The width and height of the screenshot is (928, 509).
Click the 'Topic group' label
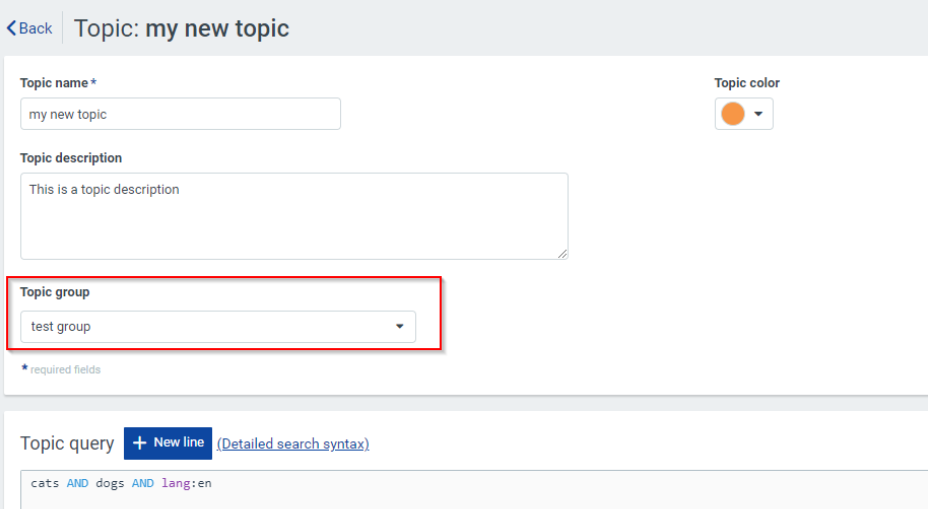[x=55, y=292]
